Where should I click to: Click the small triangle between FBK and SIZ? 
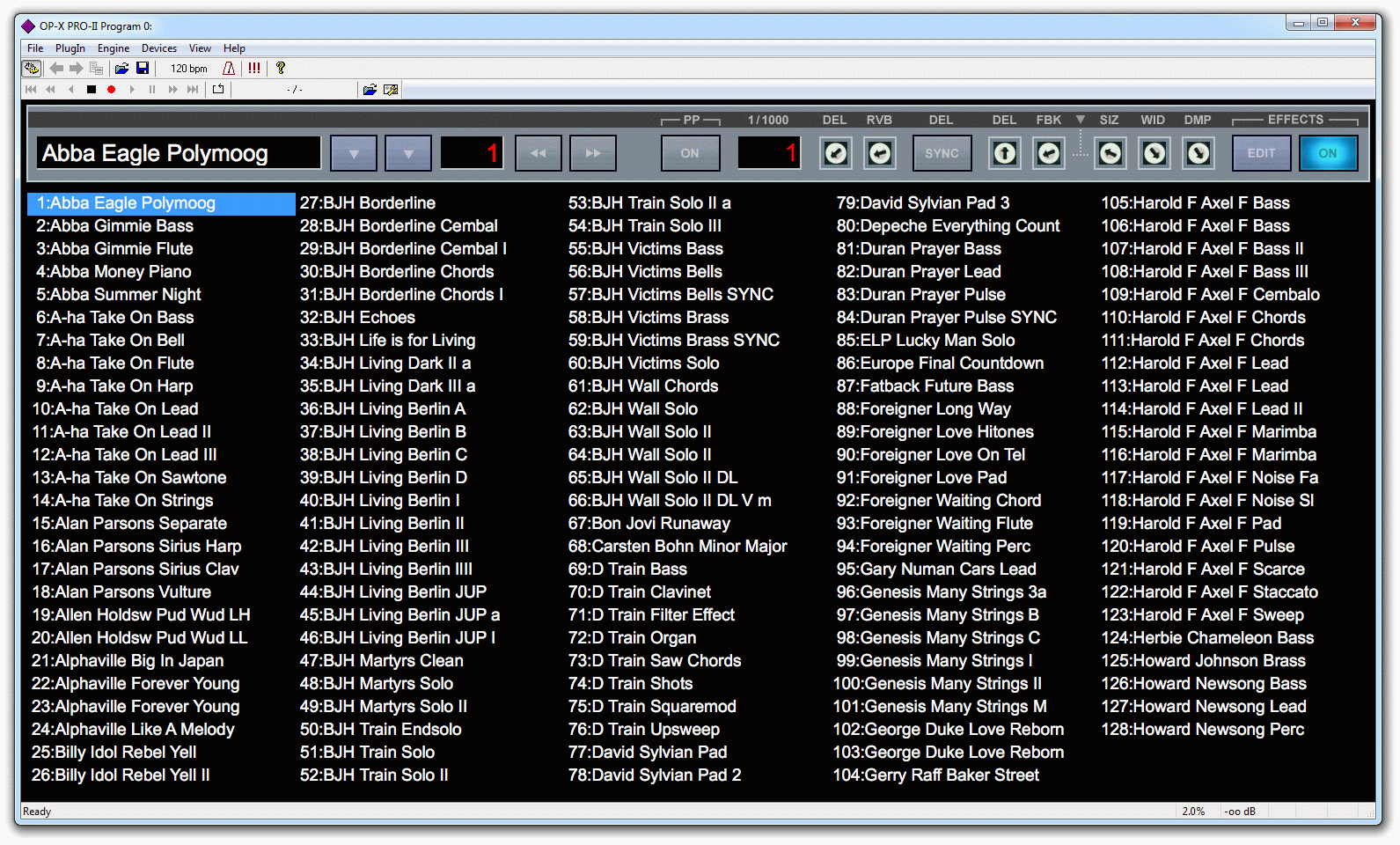coord(1080,120)
